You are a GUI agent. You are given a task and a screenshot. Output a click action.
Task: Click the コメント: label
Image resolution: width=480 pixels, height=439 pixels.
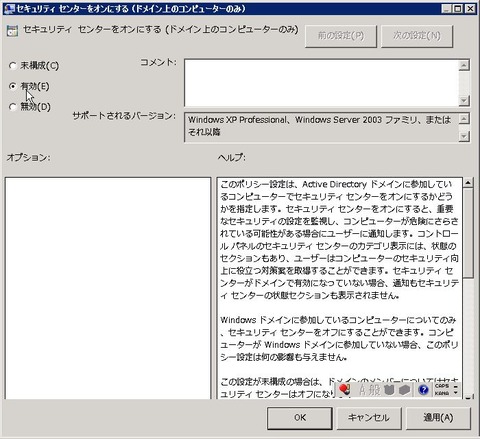tap(158, 62)
